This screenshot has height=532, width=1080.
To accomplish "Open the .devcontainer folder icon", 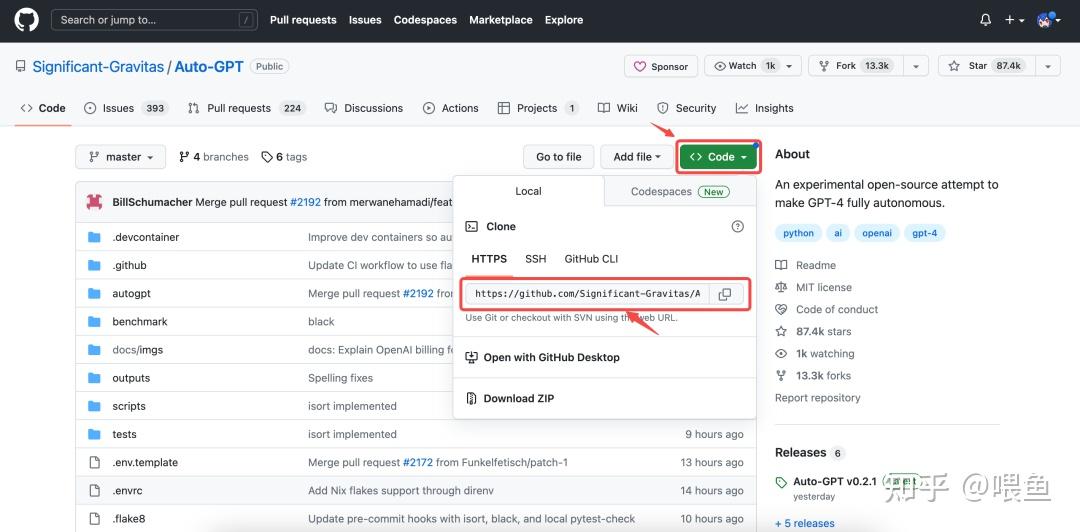I will pos(94,237).
